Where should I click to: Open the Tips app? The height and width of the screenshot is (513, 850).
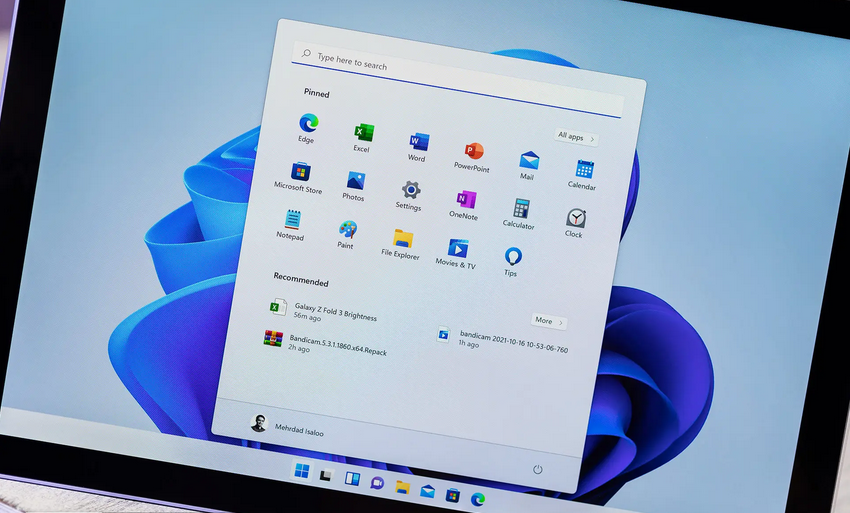click(x=512, y=261)
